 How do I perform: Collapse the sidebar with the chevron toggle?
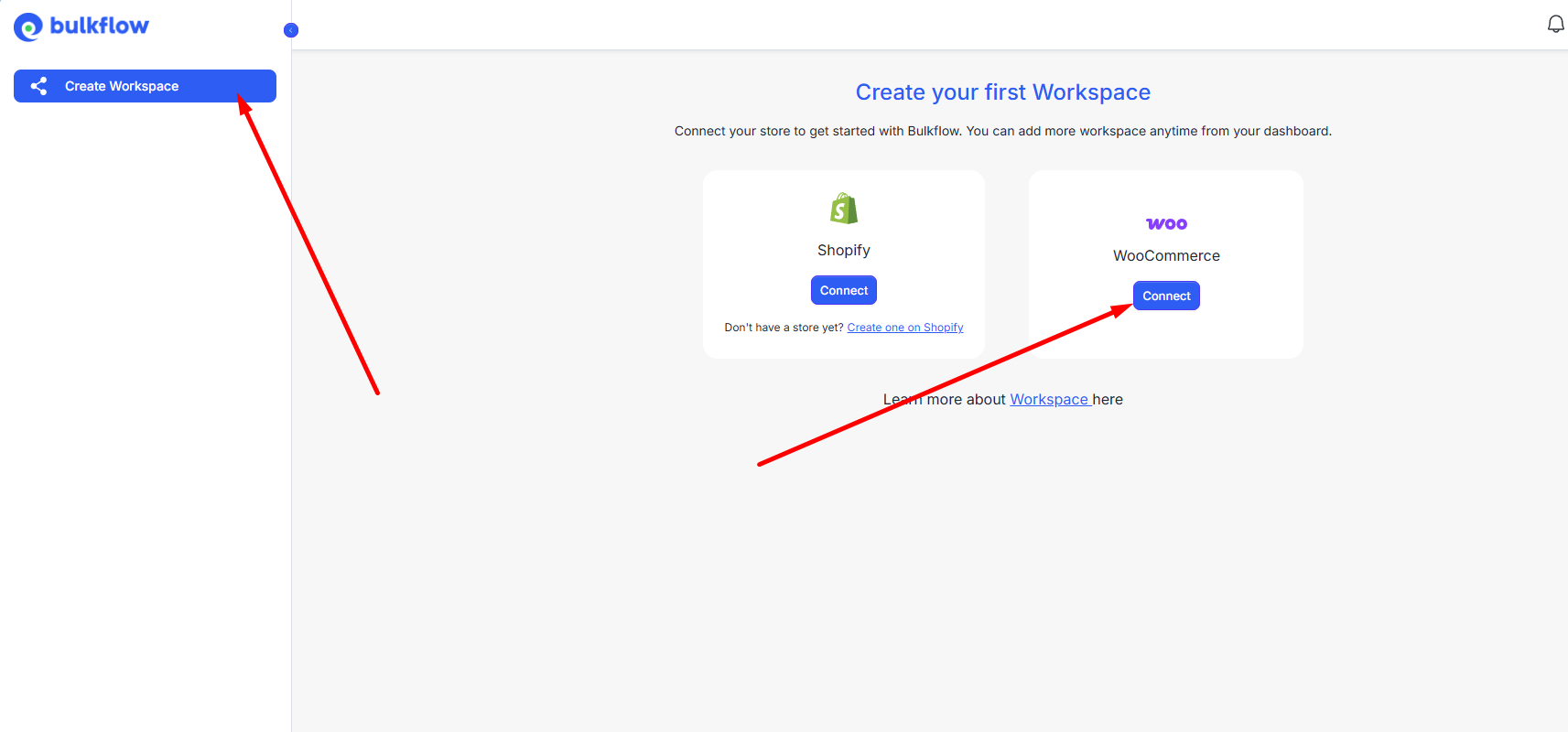point(291,30)
